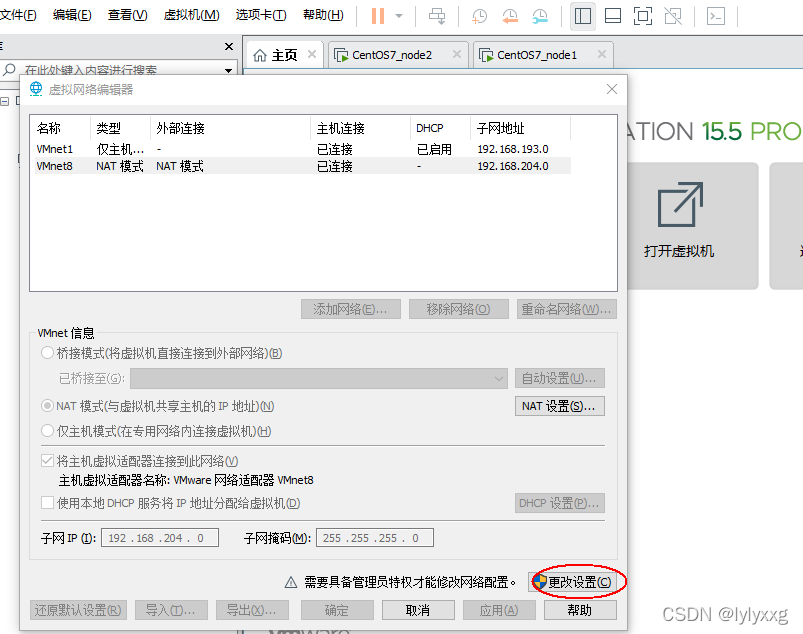This screenshot has height=634, width=803.
Task: Click the 子网掩码 input field
Action: (x=375, y=538)
